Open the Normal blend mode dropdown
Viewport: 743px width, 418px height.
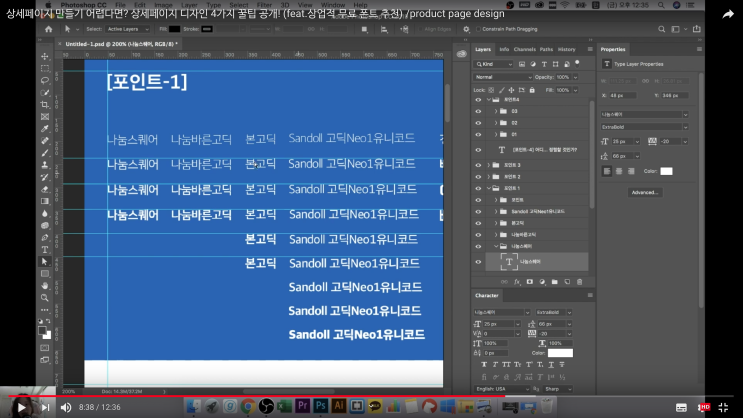502,77
